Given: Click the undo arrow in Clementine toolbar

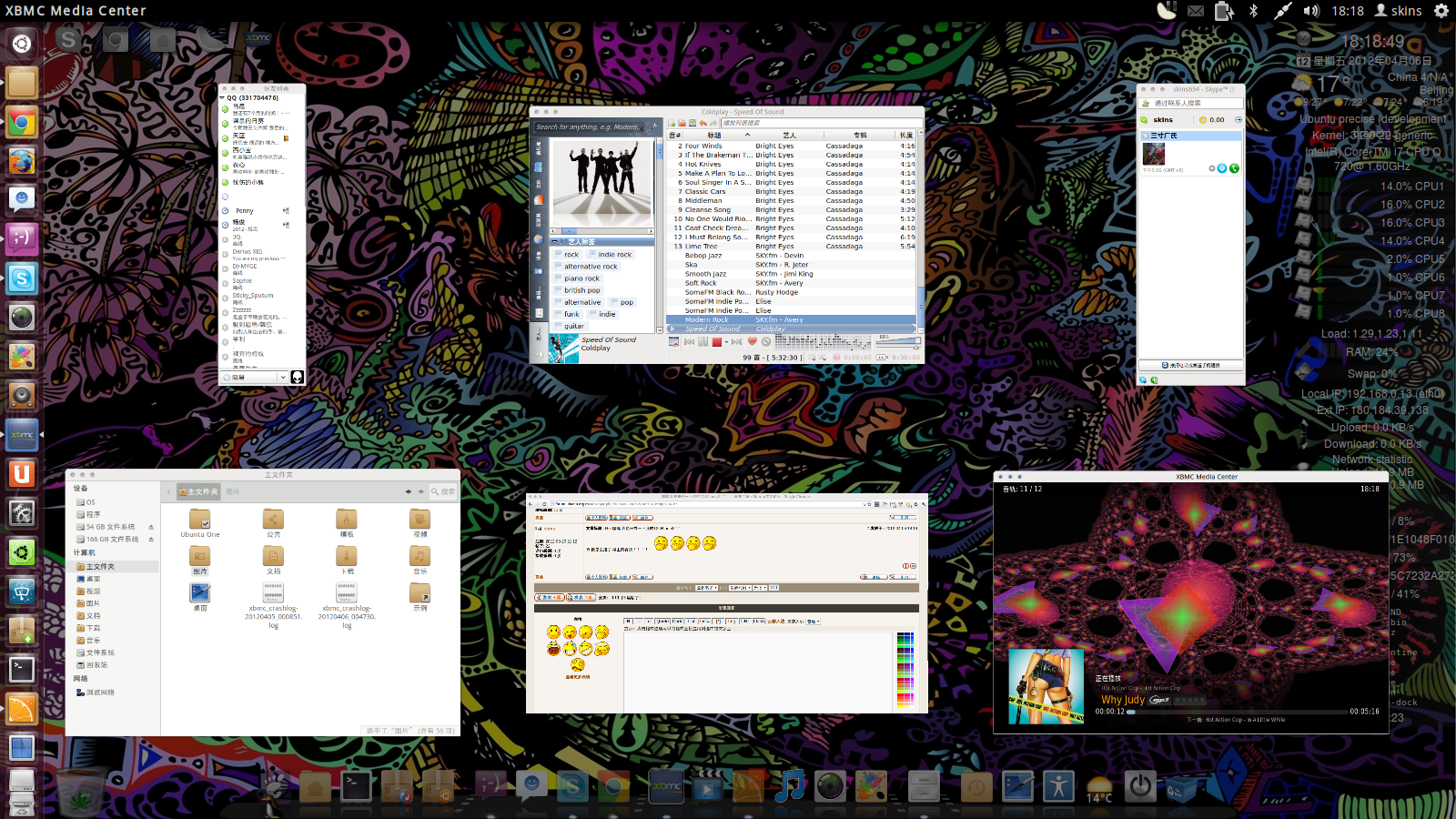Looking at the screenshot, I should [703, 123].
